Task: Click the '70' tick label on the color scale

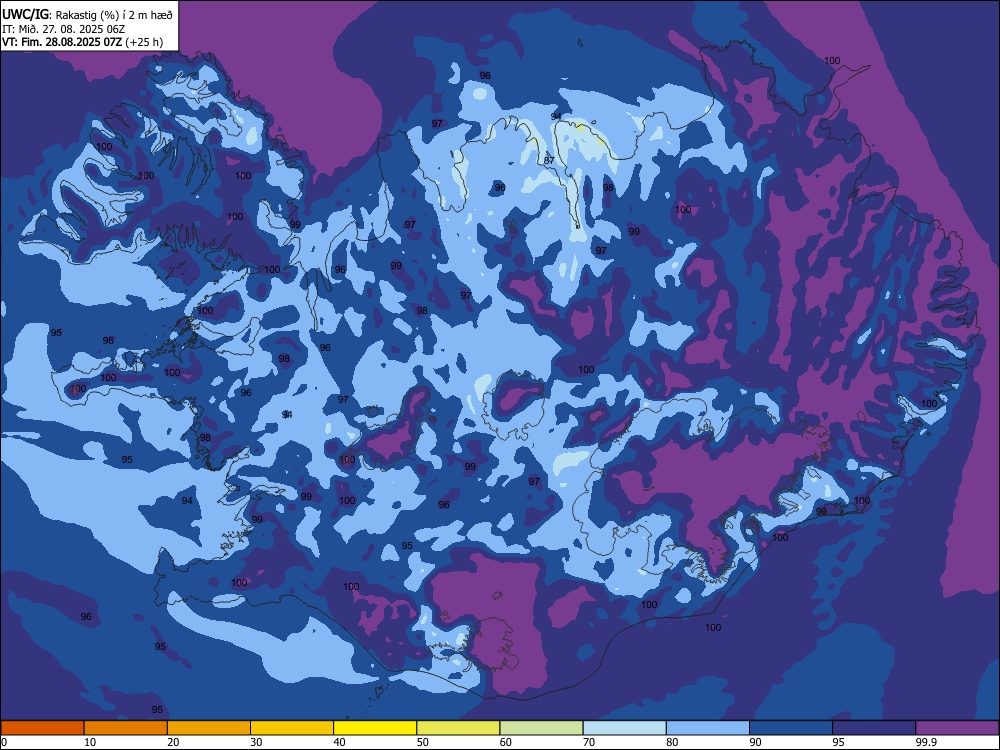Action: click(x=589, y=742)
